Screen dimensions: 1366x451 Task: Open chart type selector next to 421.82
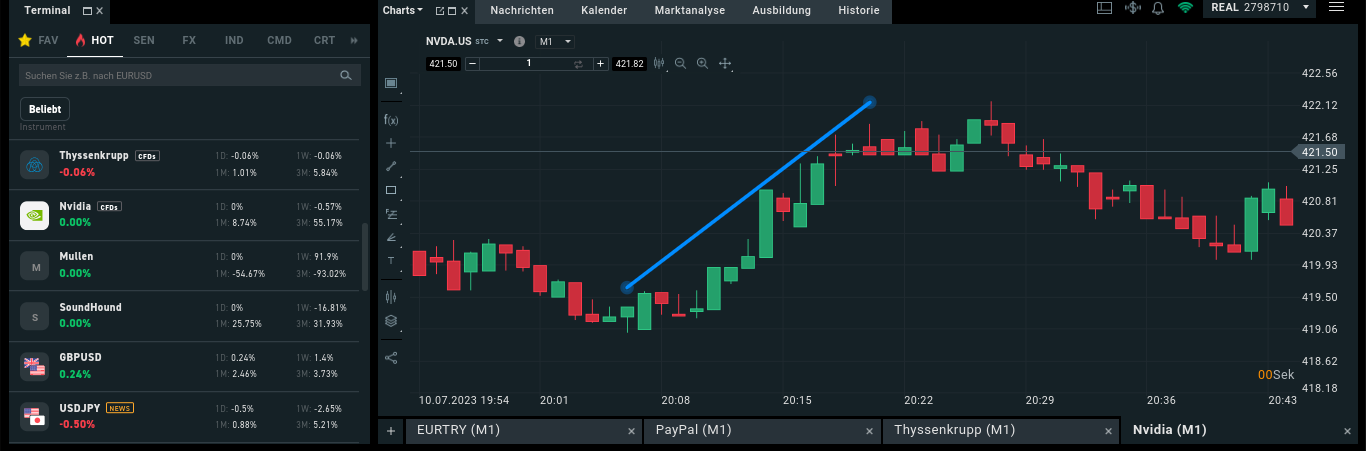[659, 63]
